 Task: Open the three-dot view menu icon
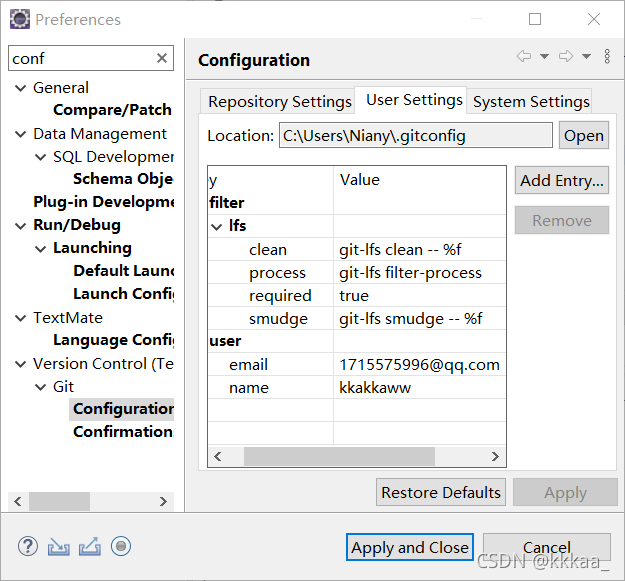pos(607,56)
